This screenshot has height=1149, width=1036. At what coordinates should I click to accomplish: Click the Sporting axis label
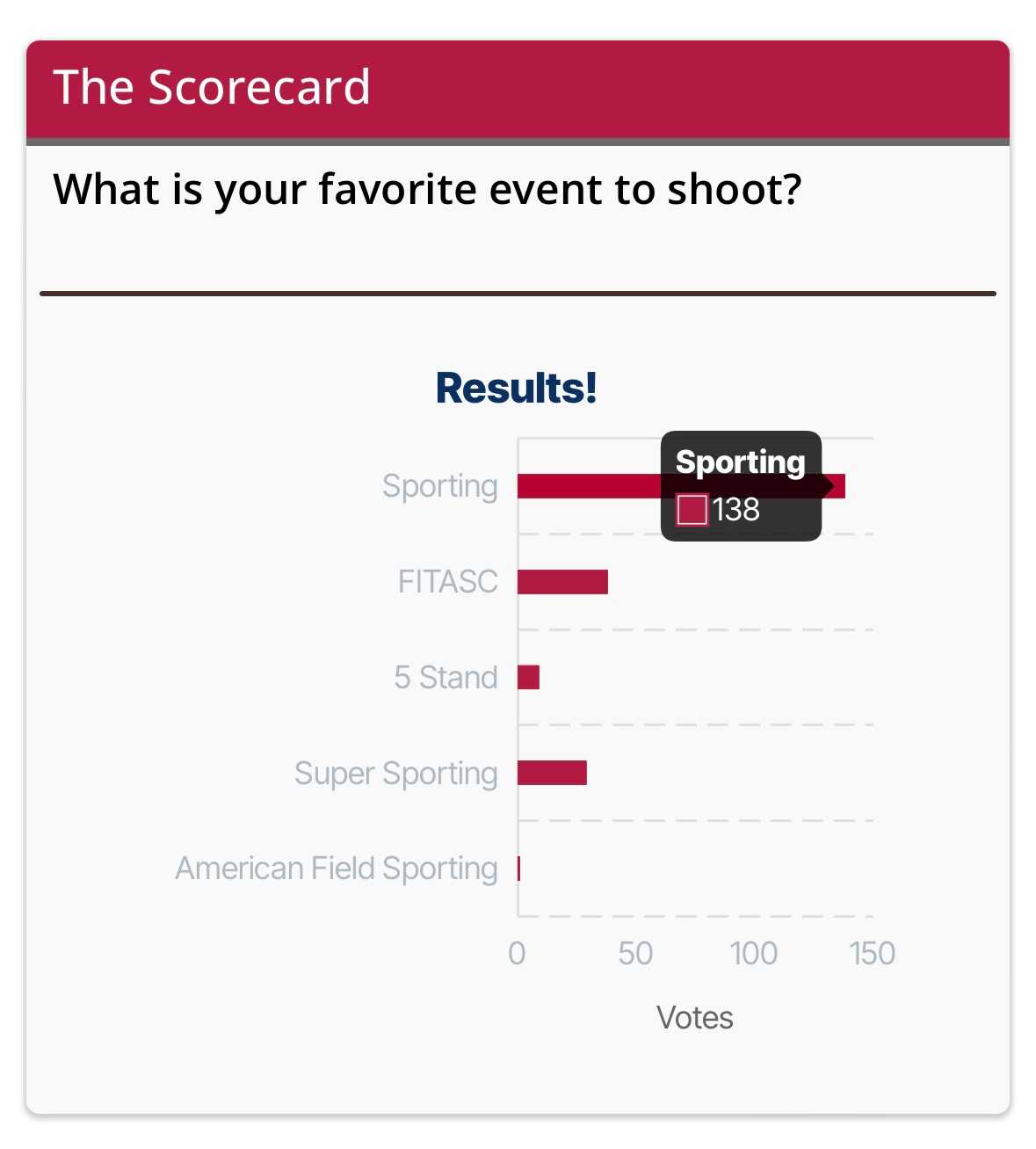[440, 486]
